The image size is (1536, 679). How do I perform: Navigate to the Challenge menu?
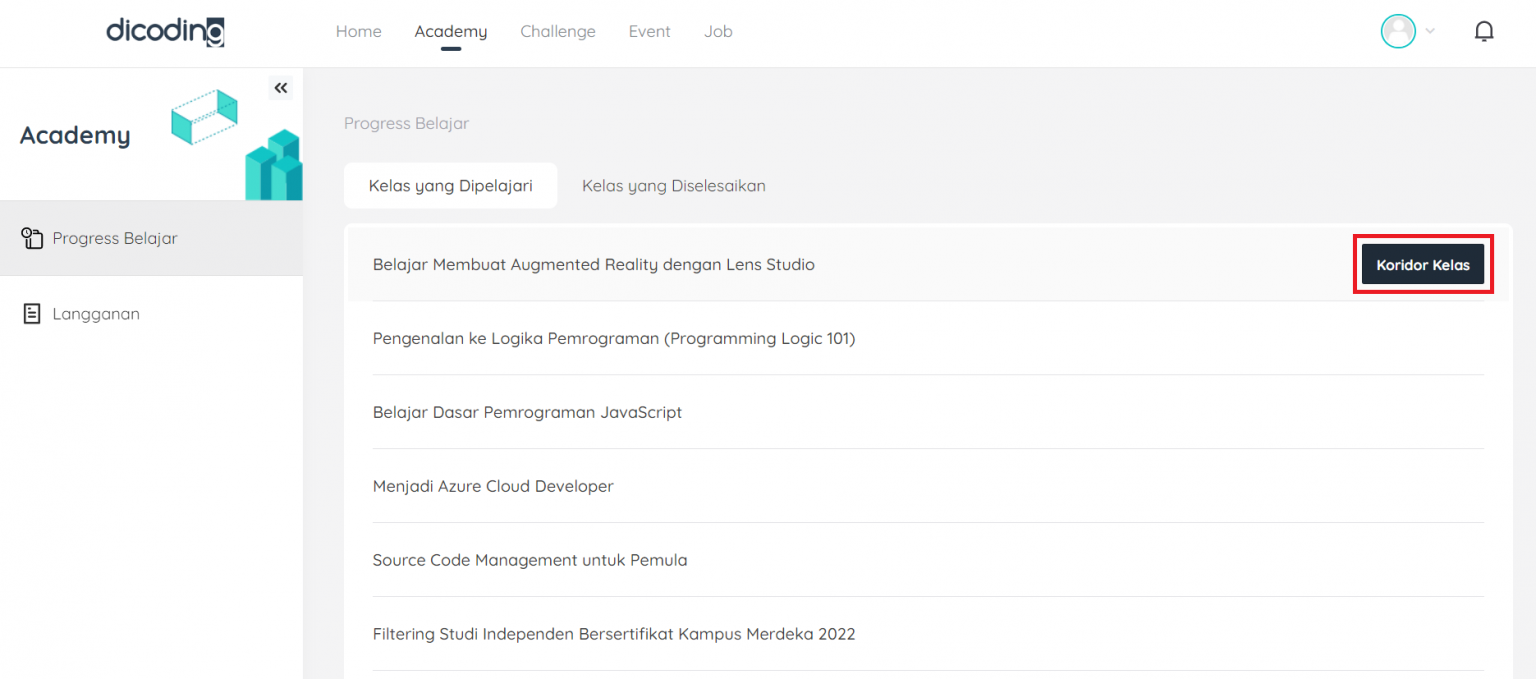557,31
